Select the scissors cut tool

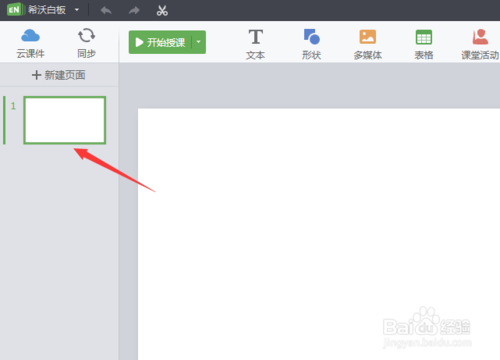pyautogui.click(x=162, y=11)
